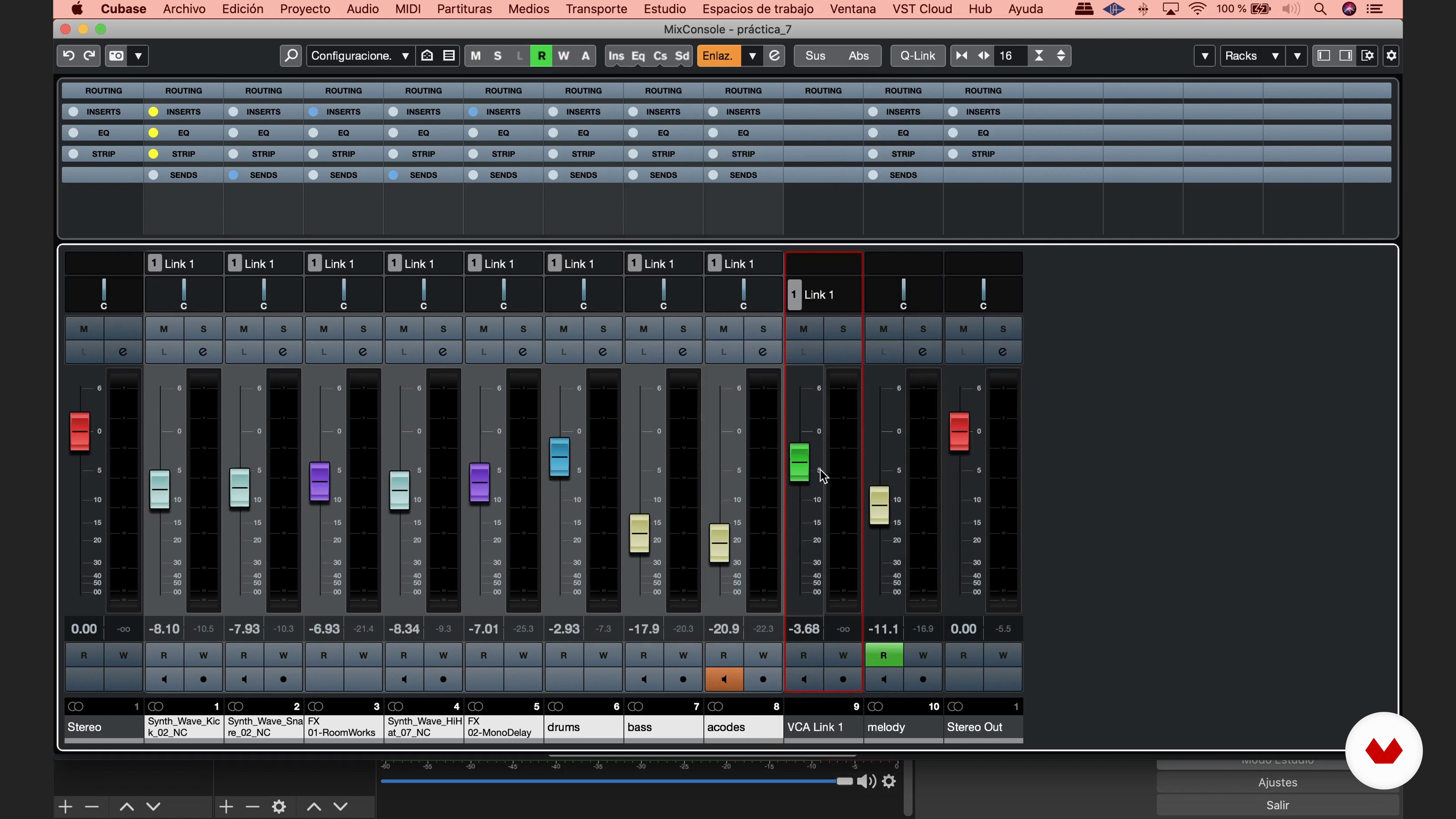Screen dimensions: 1456x819
Task: Click the Abs absolute link button
Action: (858, 55)
